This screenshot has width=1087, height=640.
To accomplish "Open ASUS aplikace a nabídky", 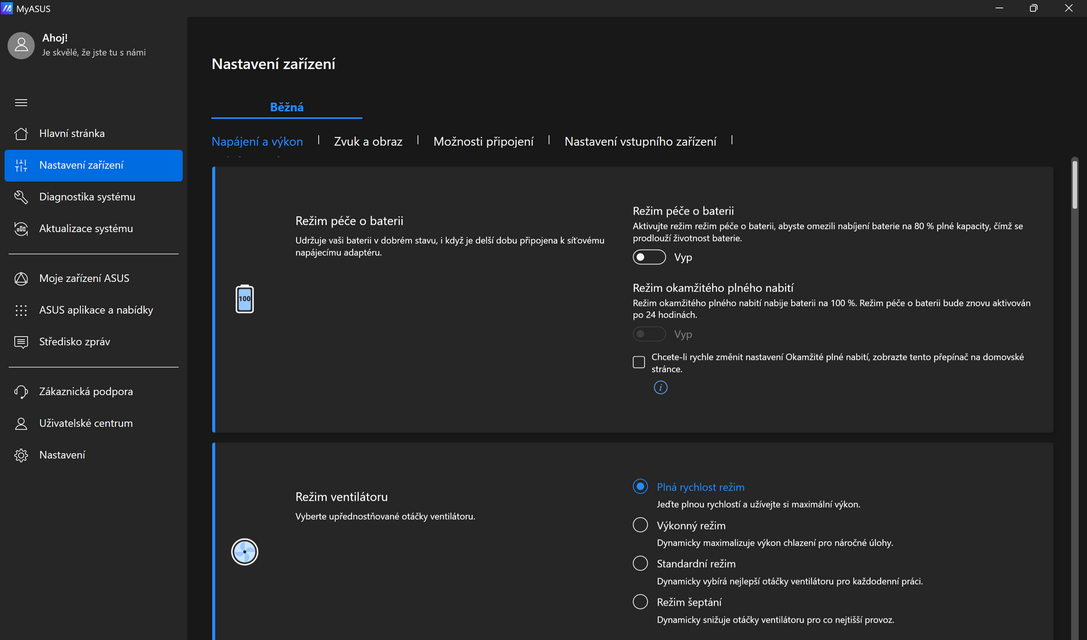I will tap(96, 310).
